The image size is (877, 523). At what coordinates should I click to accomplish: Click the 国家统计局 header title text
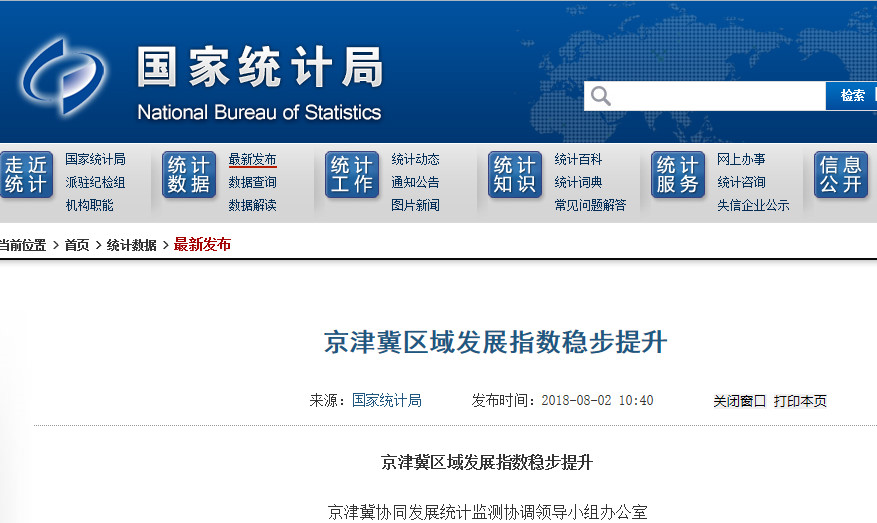click(261, 67)
